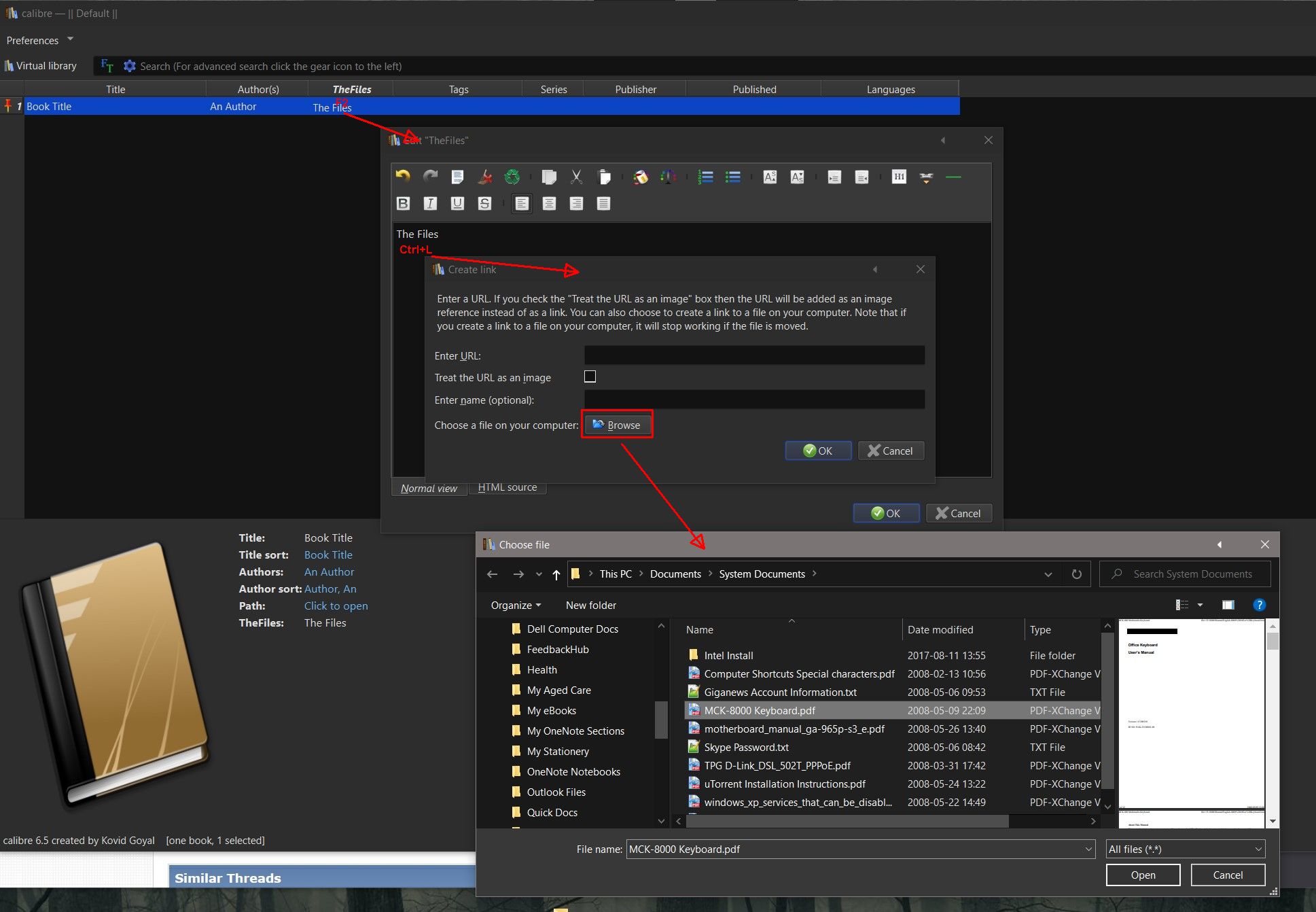This screenshot has height=912, width=1316.
Task: Open the background color bucket icon
Action: pyautogui.click(x=640, y=177)
